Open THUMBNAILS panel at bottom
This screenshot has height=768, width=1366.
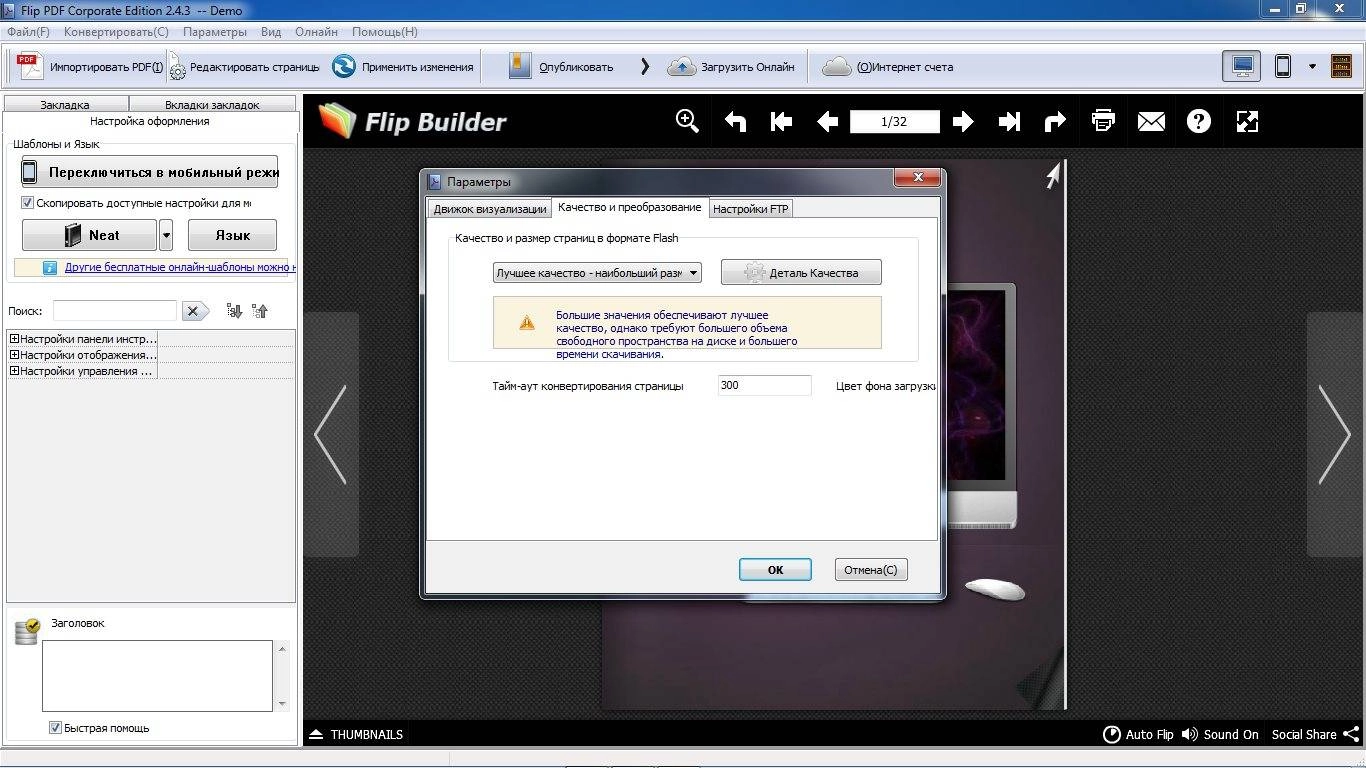[356, 734]
